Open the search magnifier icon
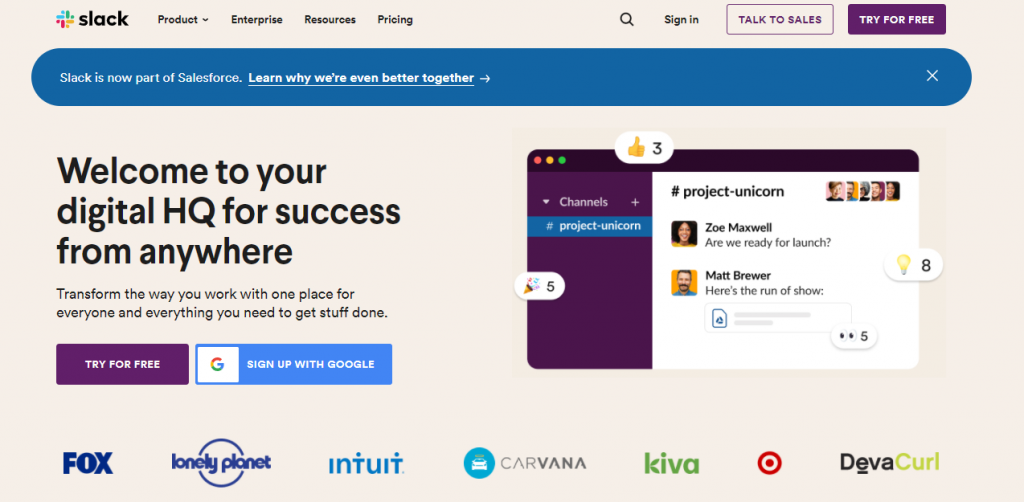Image resolution: width=1024 pixels, height=502 pixels. coord(627,20)
